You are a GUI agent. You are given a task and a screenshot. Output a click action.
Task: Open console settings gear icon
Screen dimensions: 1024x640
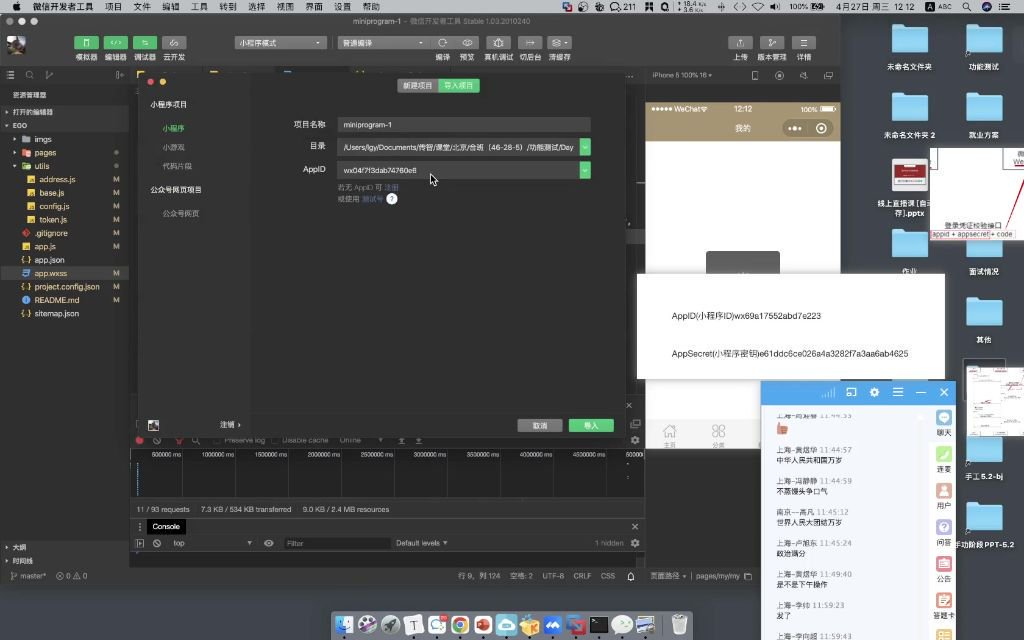[635, 543]
